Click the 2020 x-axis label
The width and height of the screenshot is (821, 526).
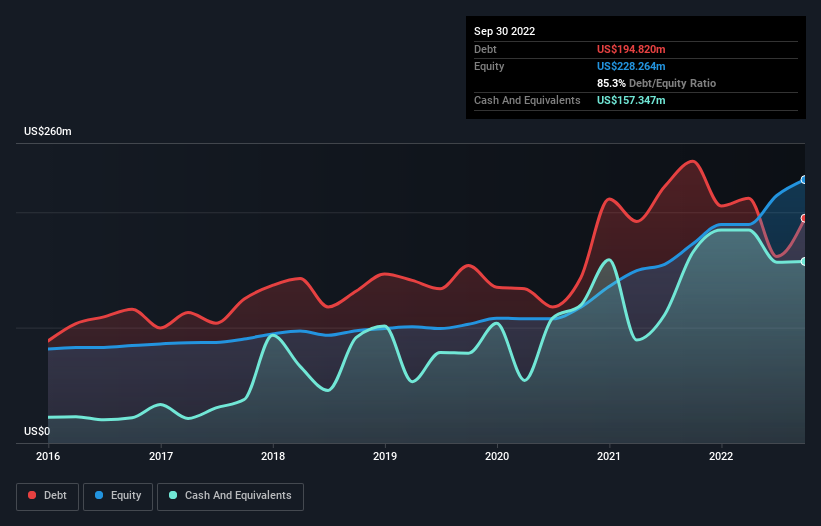(x=497, y=456)
